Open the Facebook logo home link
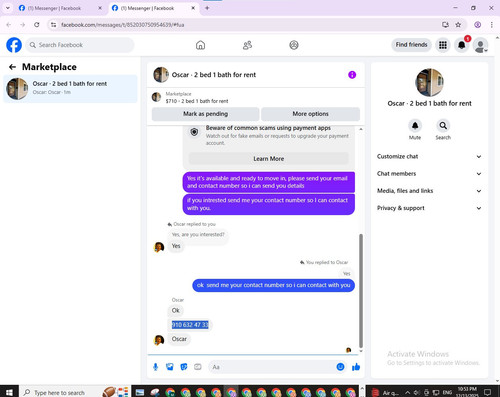The image size is (500, 397). (14, 45)
